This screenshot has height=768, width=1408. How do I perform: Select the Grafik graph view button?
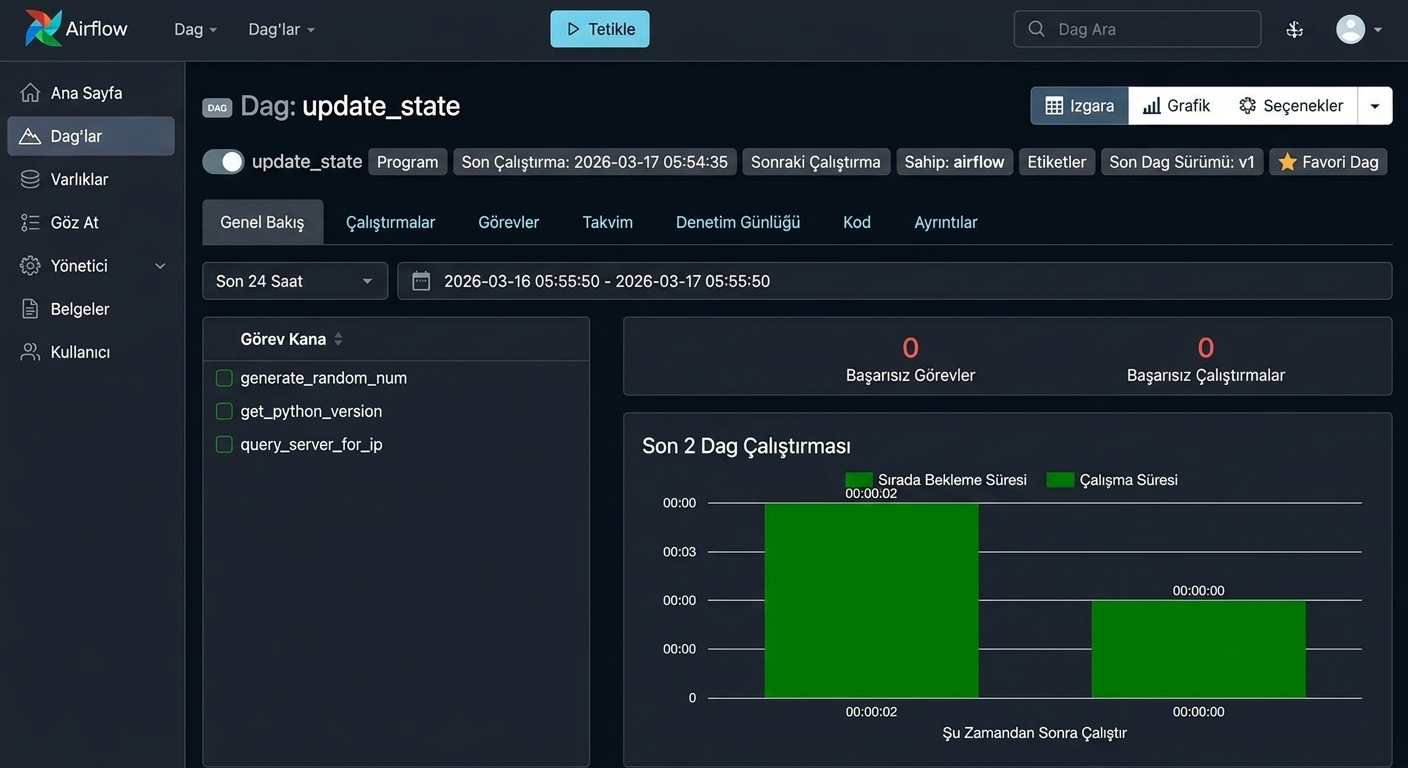[1177, 106]
